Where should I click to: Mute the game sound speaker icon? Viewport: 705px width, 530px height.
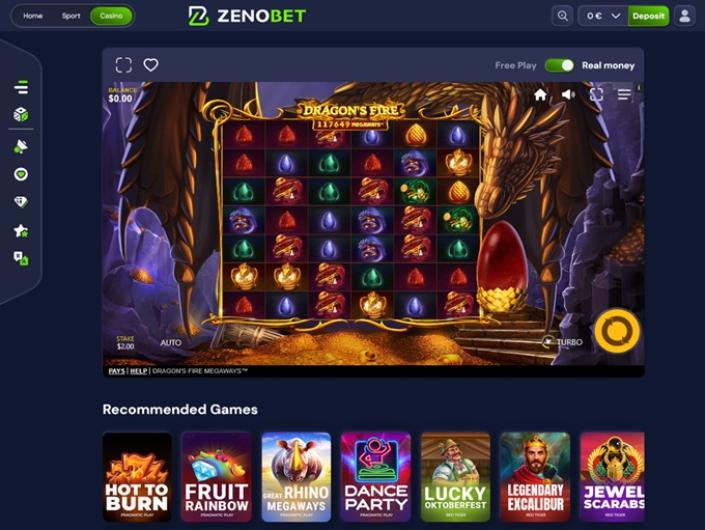pos(568,94)
